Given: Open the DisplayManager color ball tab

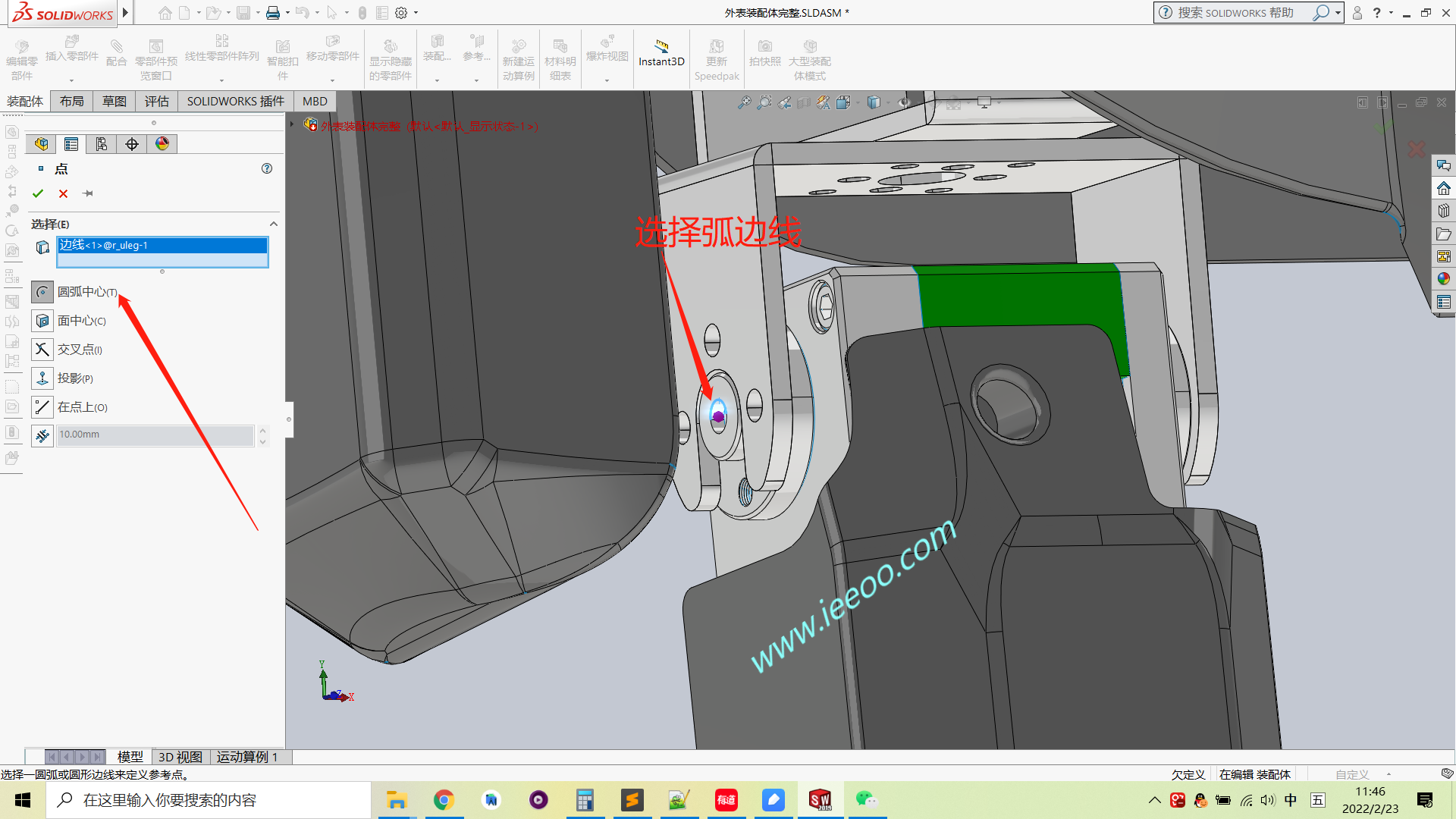Looking at the screenshot, I should (x=162, y=144).
